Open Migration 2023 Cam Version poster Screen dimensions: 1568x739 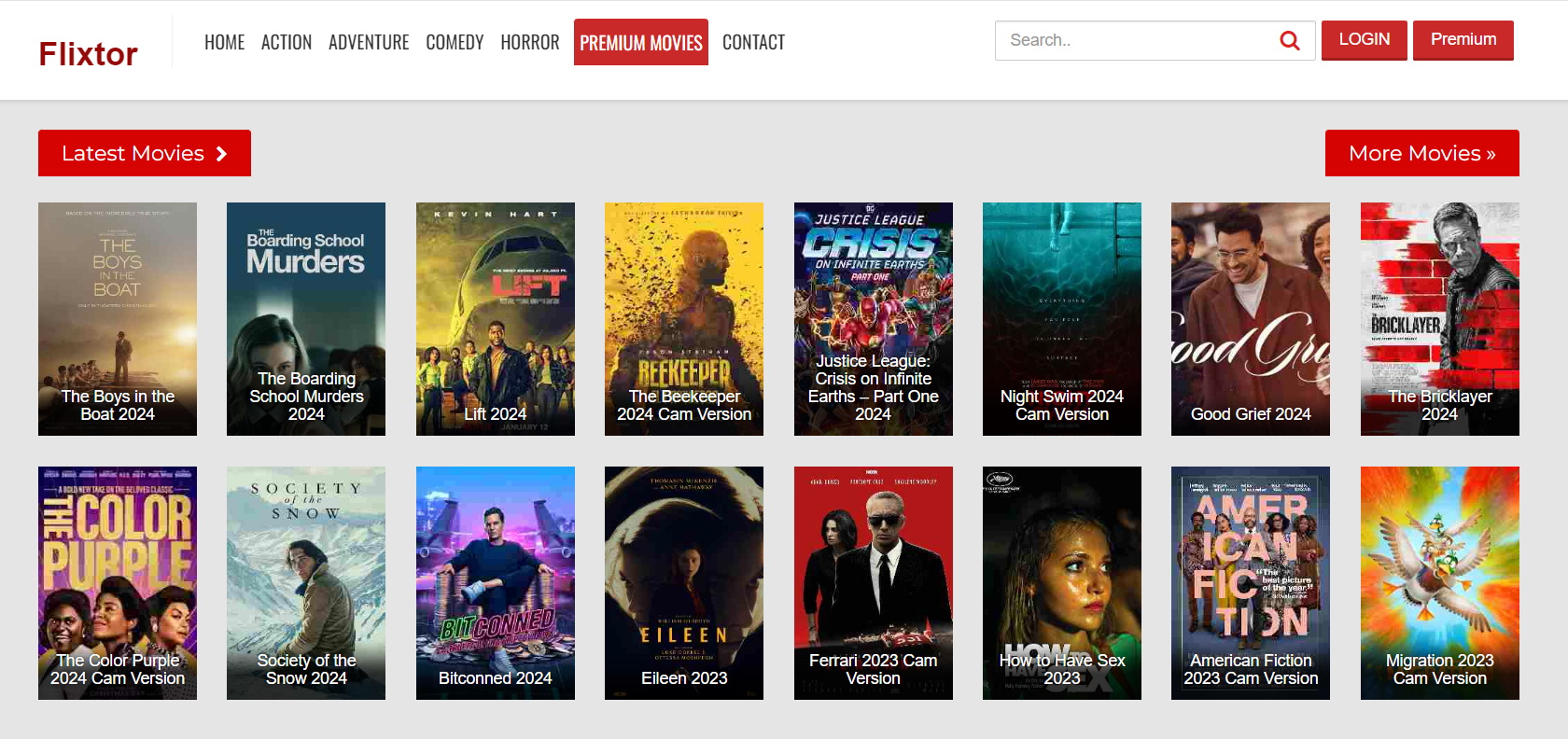(1440, 583)
